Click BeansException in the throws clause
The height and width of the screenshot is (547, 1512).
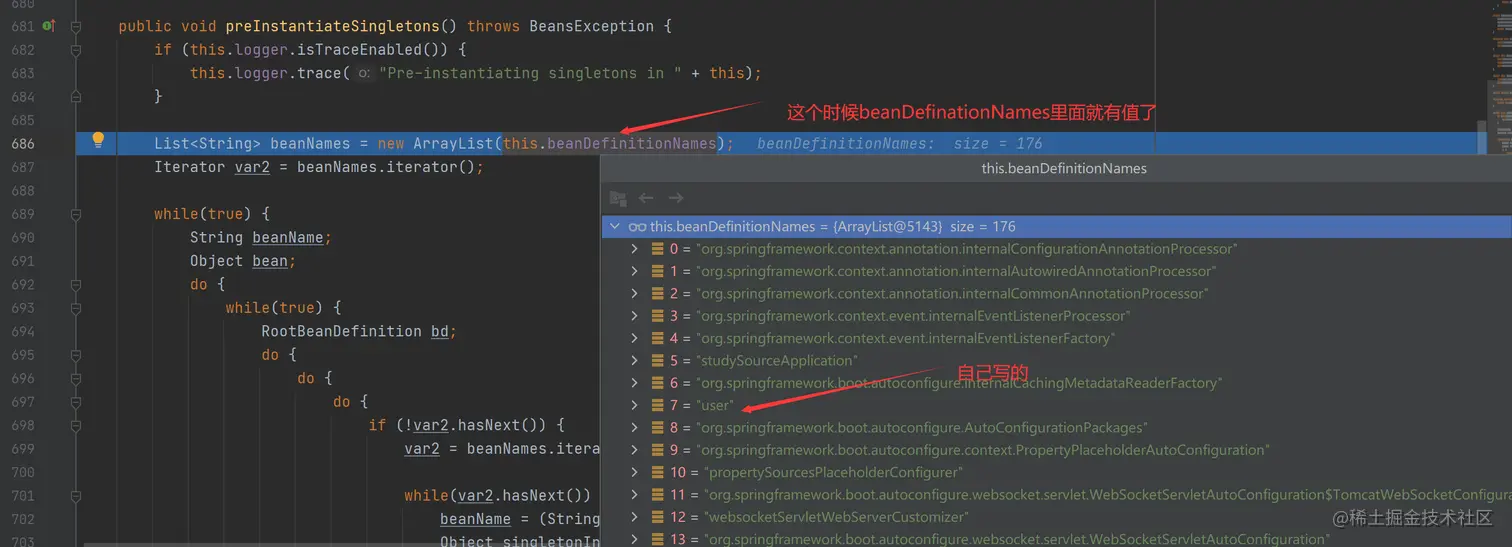[592, 26]
